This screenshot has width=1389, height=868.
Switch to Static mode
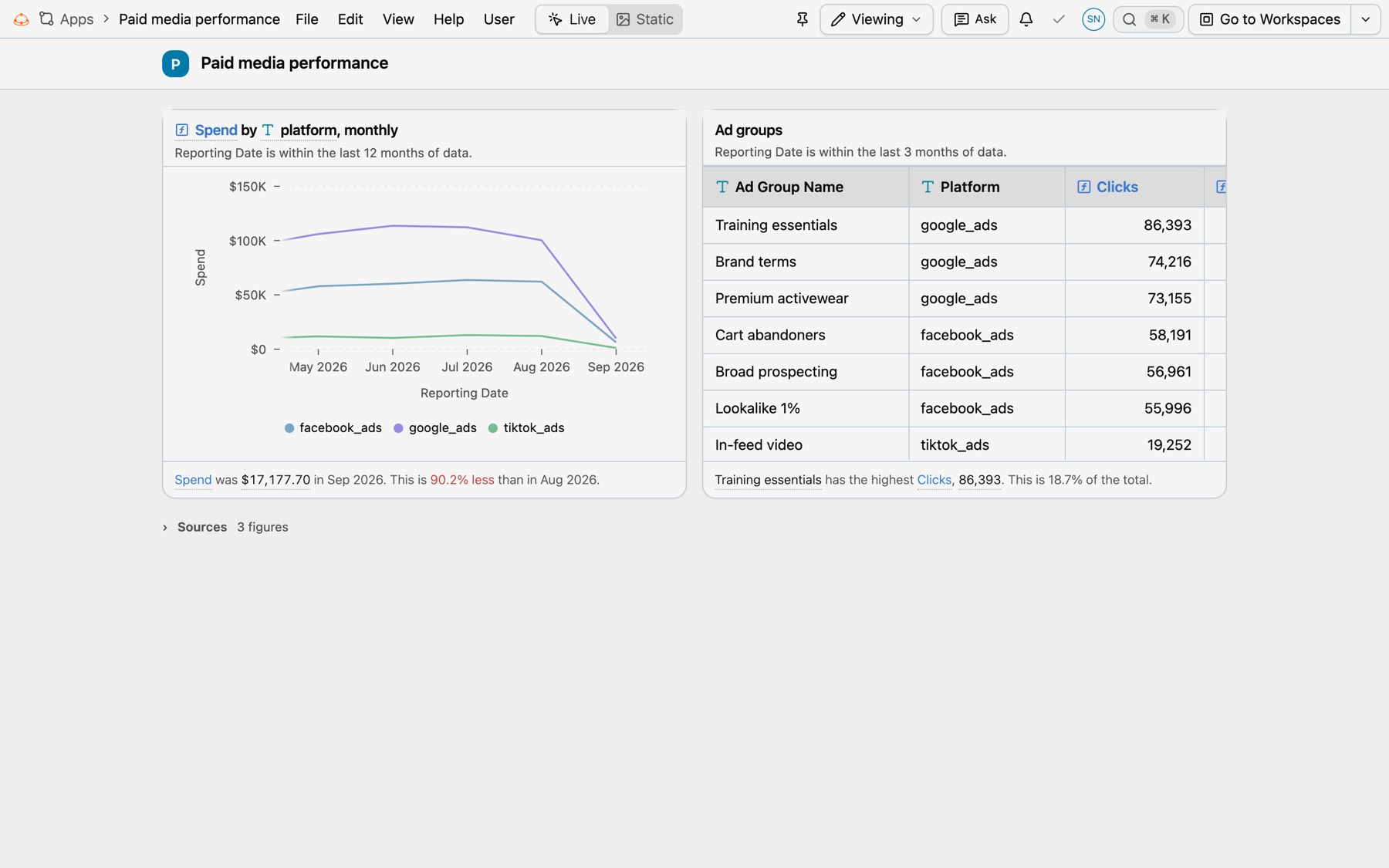[645, 19]
